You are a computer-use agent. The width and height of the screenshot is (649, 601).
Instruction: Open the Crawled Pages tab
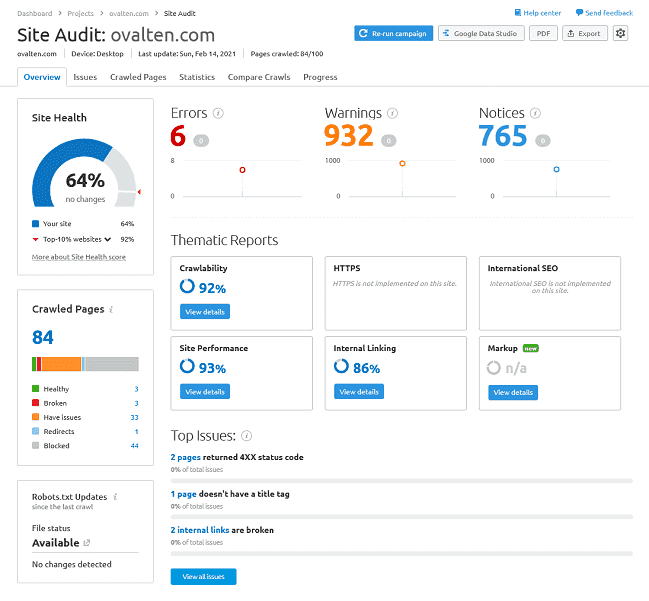[138, 77]
